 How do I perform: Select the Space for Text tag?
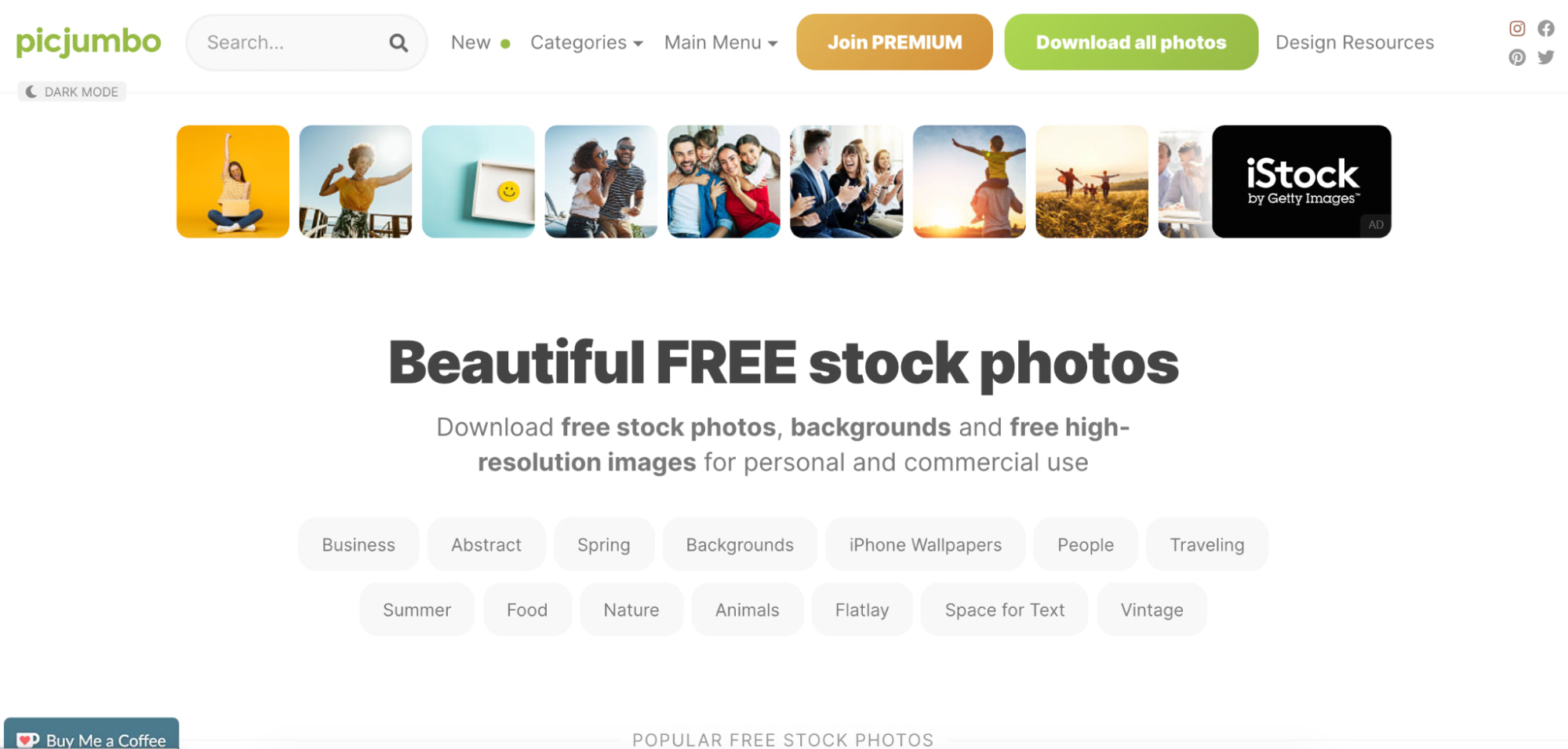(1004, 609)
